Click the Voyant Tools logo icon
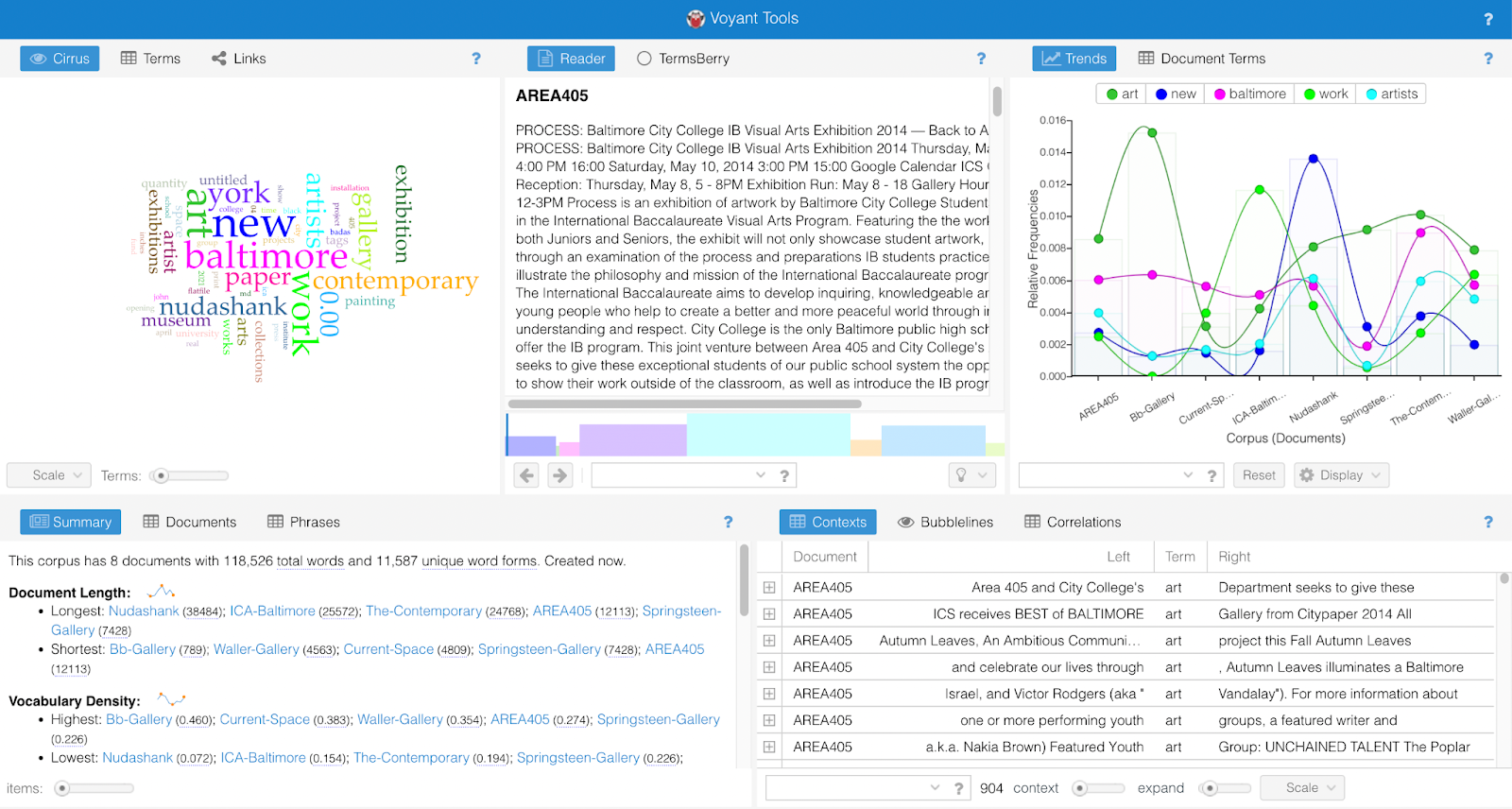Image resolution: width=1512 pixels, height=809 pixels. pyautogui.click(x=696, y=19)
